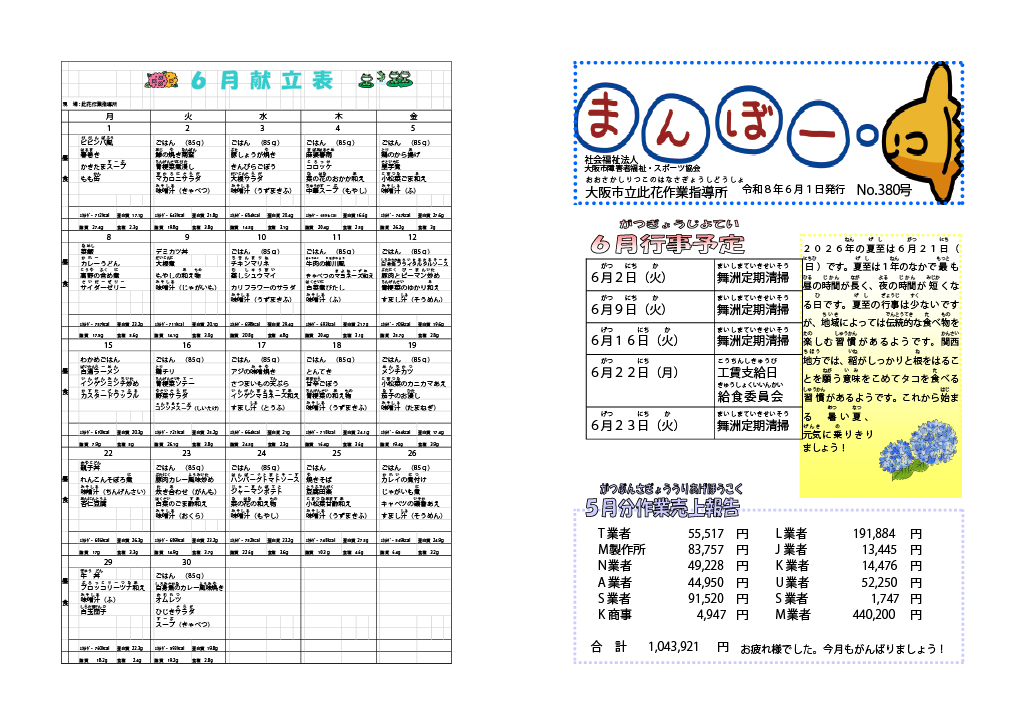Click the '金' weekday column header
This screenshot has width=1025, height=725.
click(x=413, y=116)
